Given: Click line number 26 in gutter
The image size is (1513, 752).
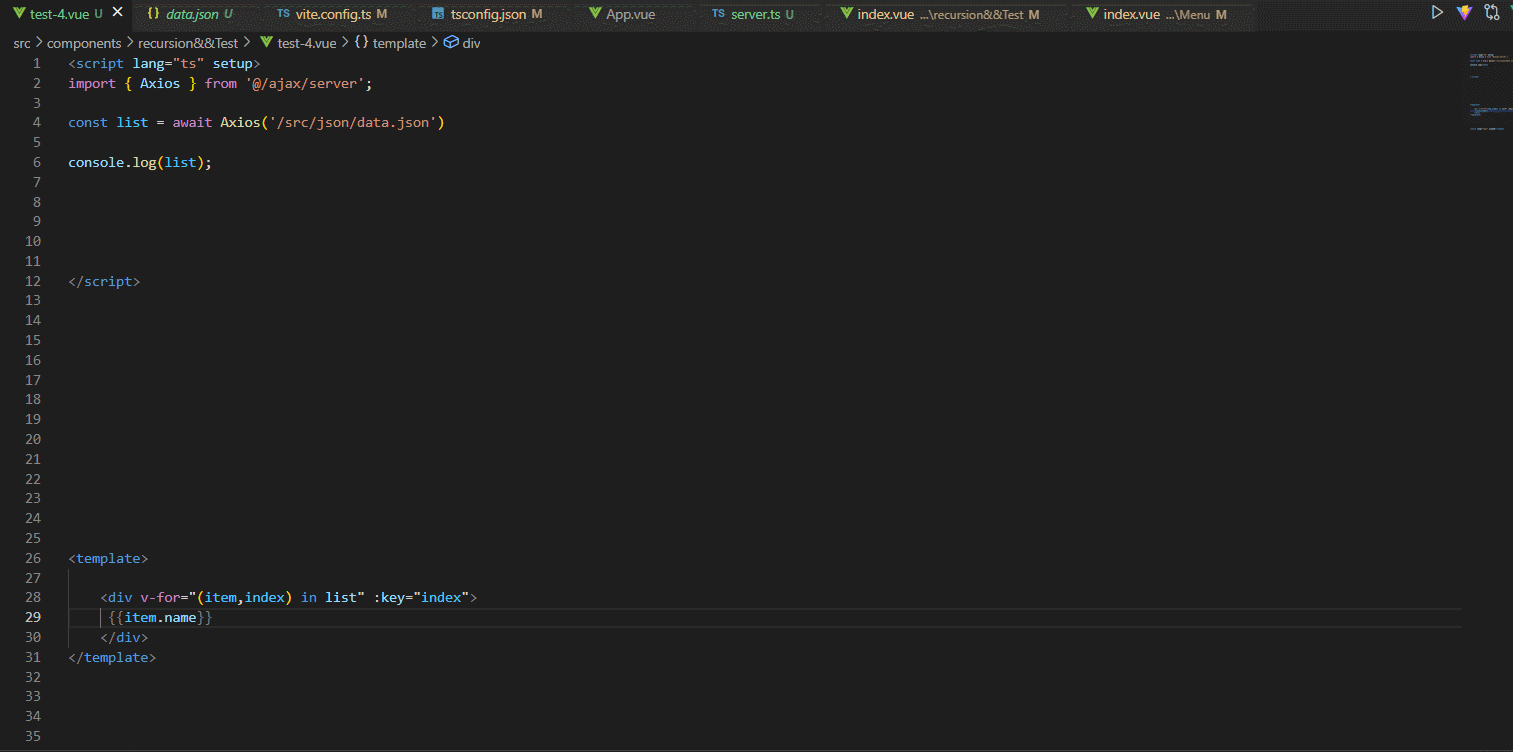Looking at the screenshot, I should 34,558.
